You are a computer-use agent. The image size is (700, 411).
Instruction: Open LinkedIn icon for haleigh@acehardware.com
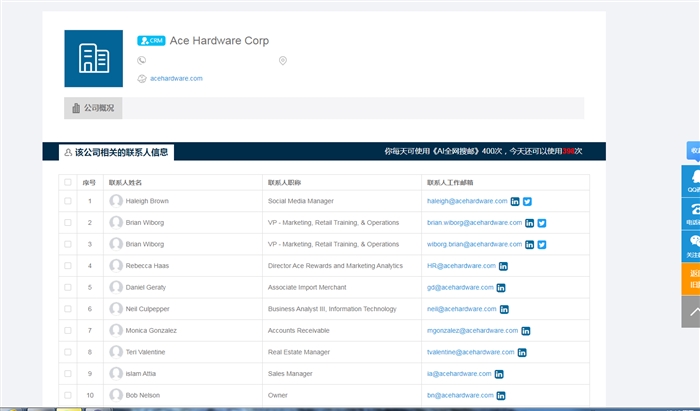(x=515, y=202)
